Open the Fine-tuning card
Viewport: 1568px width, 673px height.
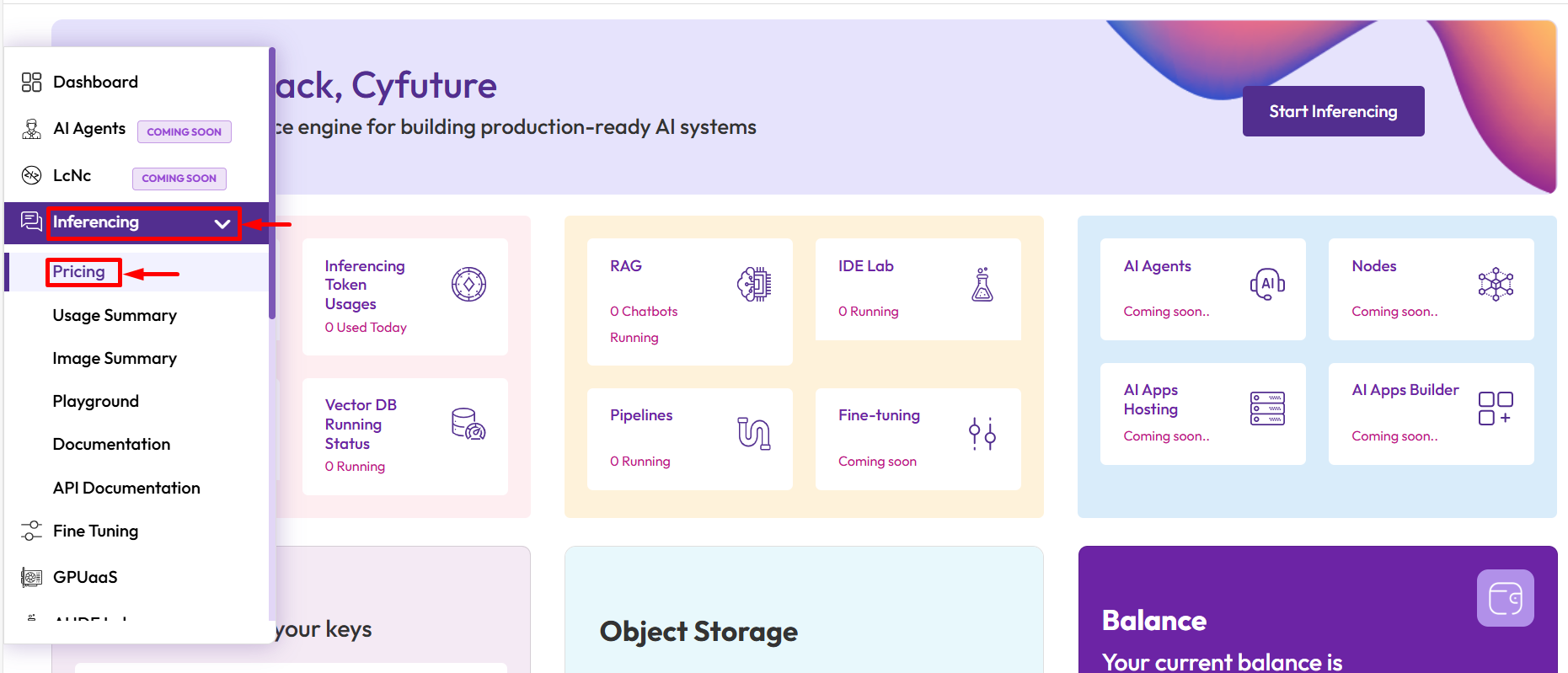918,438
